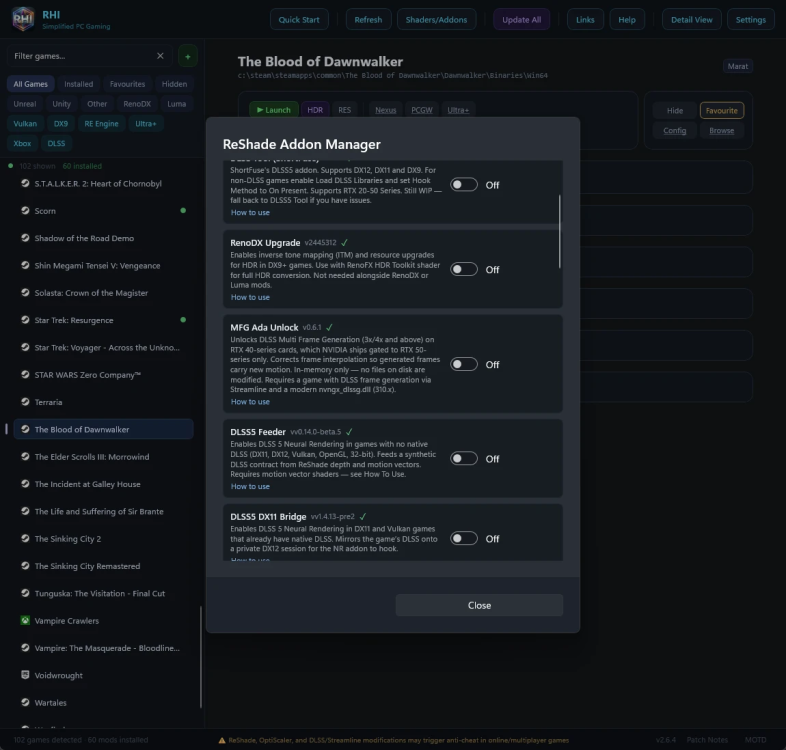Open How to use for RenoDX Upgrade
Screen dimensions: 786x750
(250, 297)
